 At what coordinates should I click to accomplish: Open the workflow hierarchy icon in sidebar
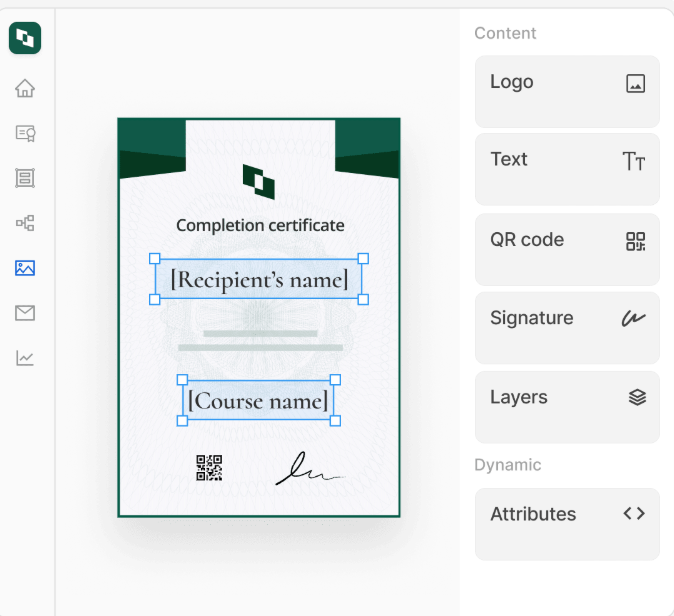(x=25, y=223)
